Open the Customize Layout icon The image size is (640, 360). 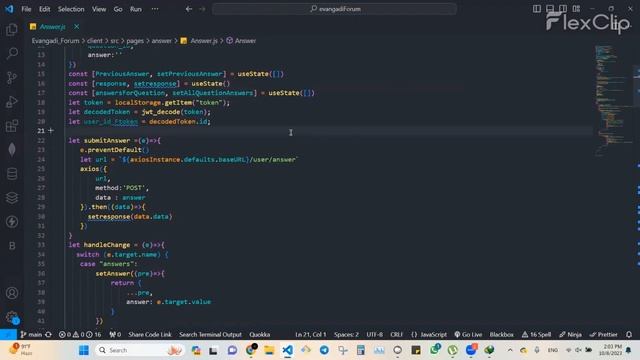[576, 9]
